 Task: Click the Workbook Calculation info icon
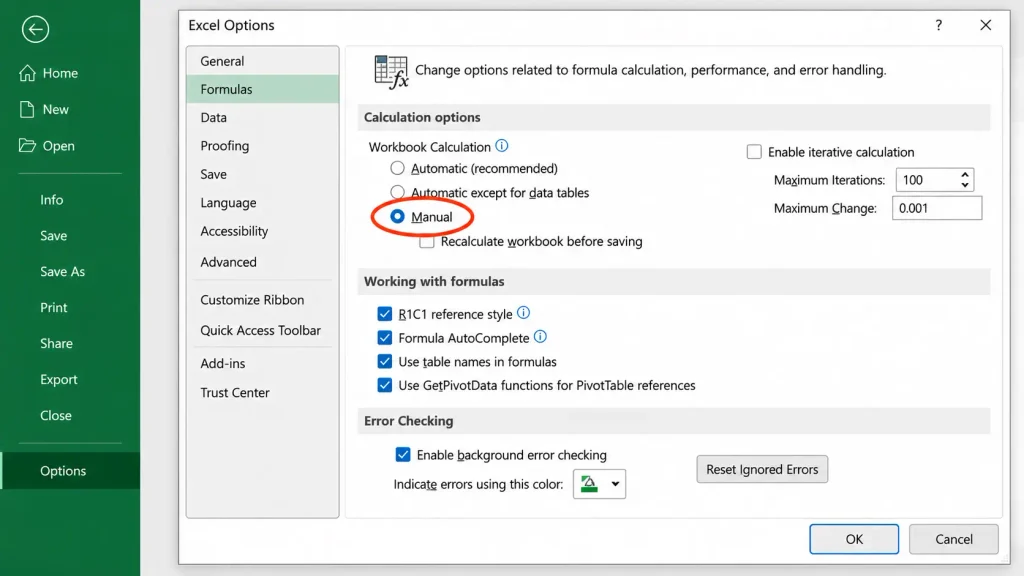pyautogui.click(x=502, y=146)
